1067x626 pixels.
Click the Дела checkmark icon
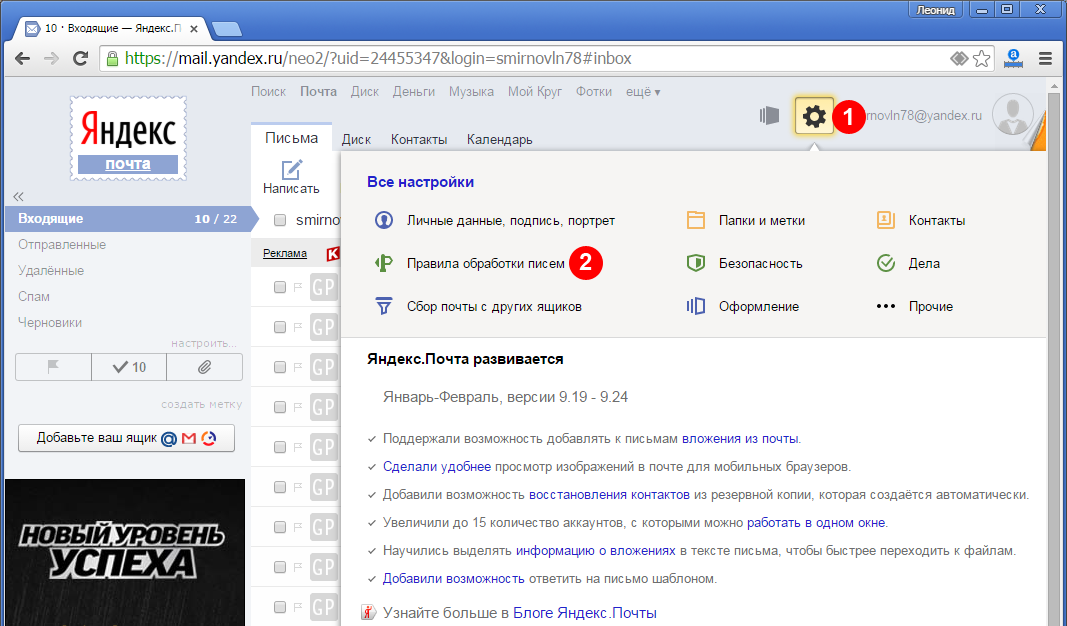[x=885, y=263]
